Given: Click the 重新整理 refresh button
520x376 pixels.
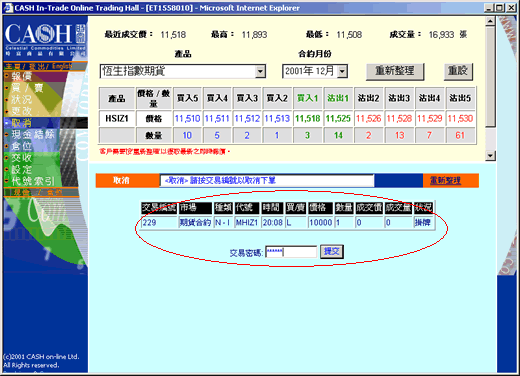Looking at the screenshot, I should (x=395, y=71).
